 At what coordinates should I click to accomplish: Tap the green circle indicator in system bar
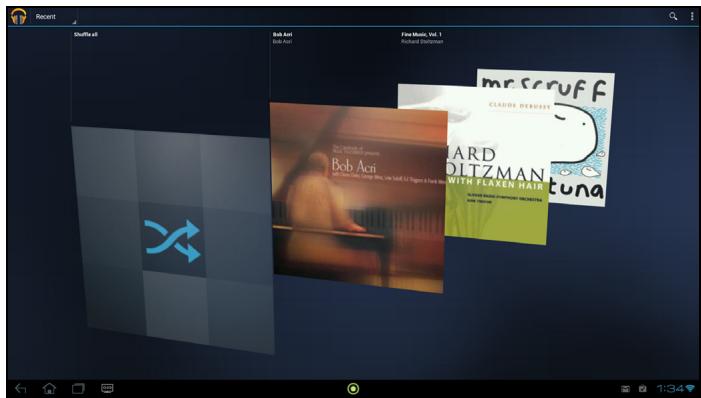pyautogui.click(x=353, y=389)
